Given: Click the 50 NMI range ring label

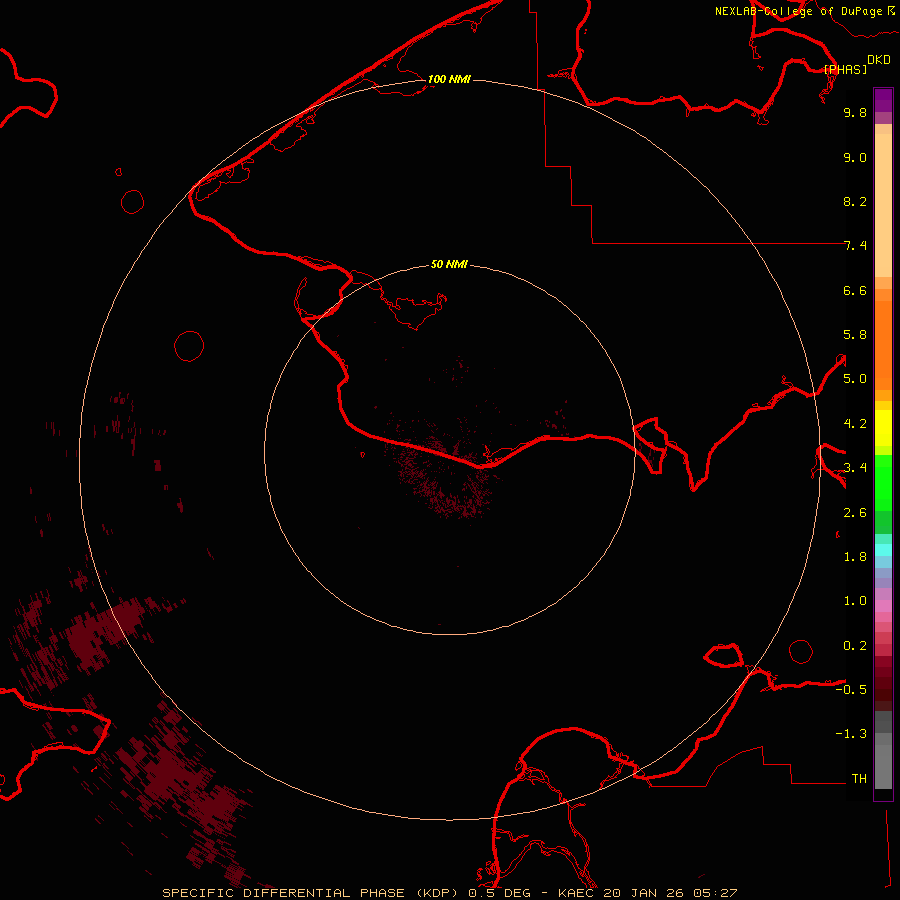Looking at the screenshot, I should 449,264.
